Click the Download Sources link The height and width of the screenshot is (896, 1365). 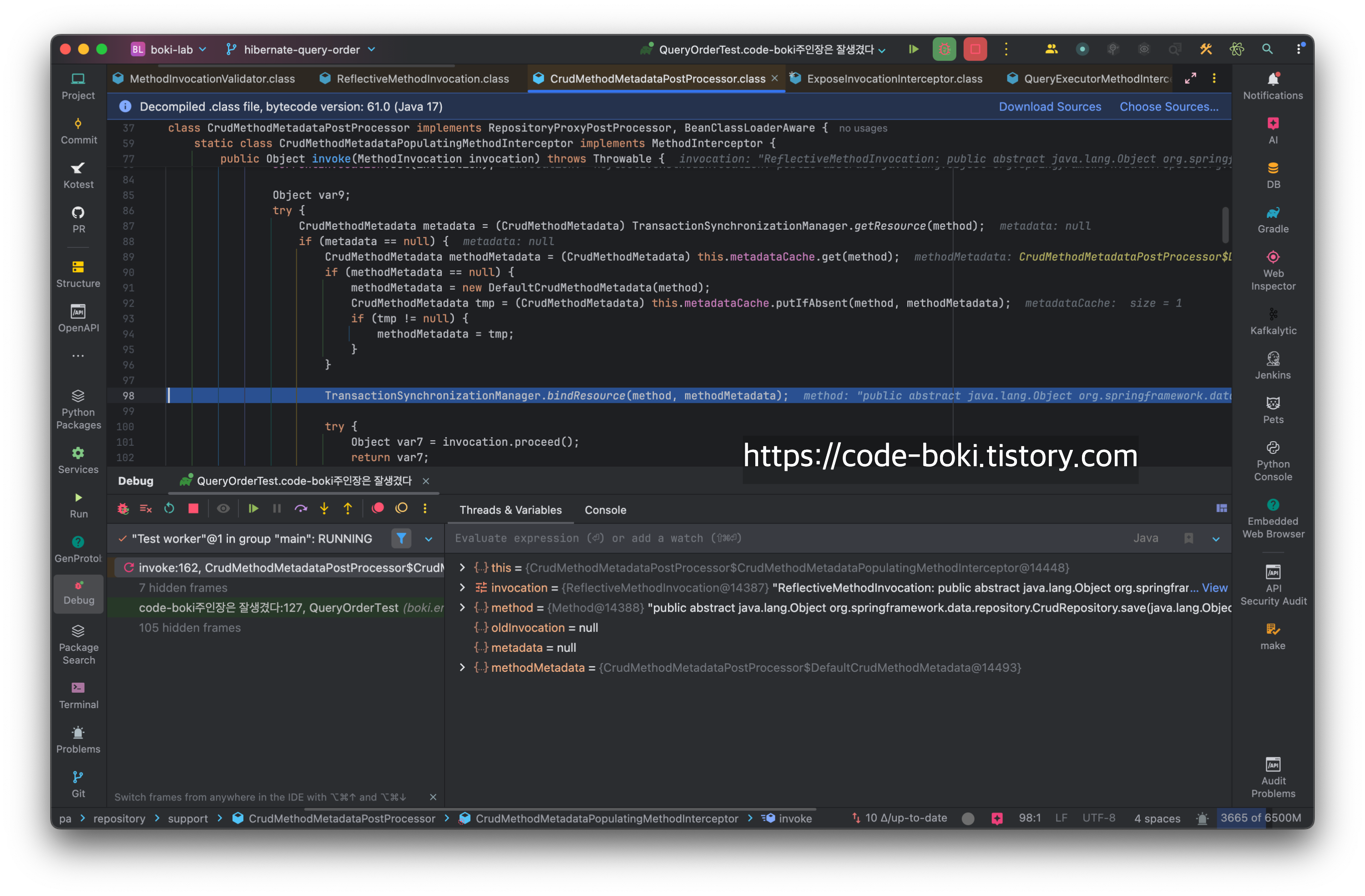[x=1050, y=106]
